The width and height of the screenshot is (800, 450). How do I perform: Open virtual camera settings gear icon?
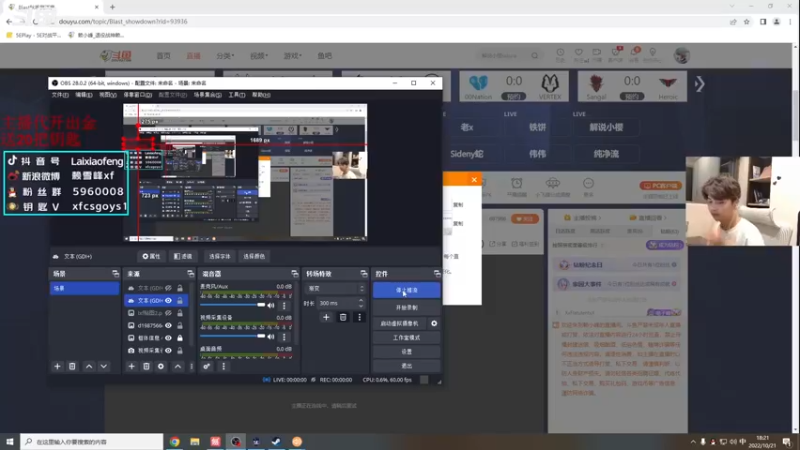pyautogui.click(x=434, y=323)
